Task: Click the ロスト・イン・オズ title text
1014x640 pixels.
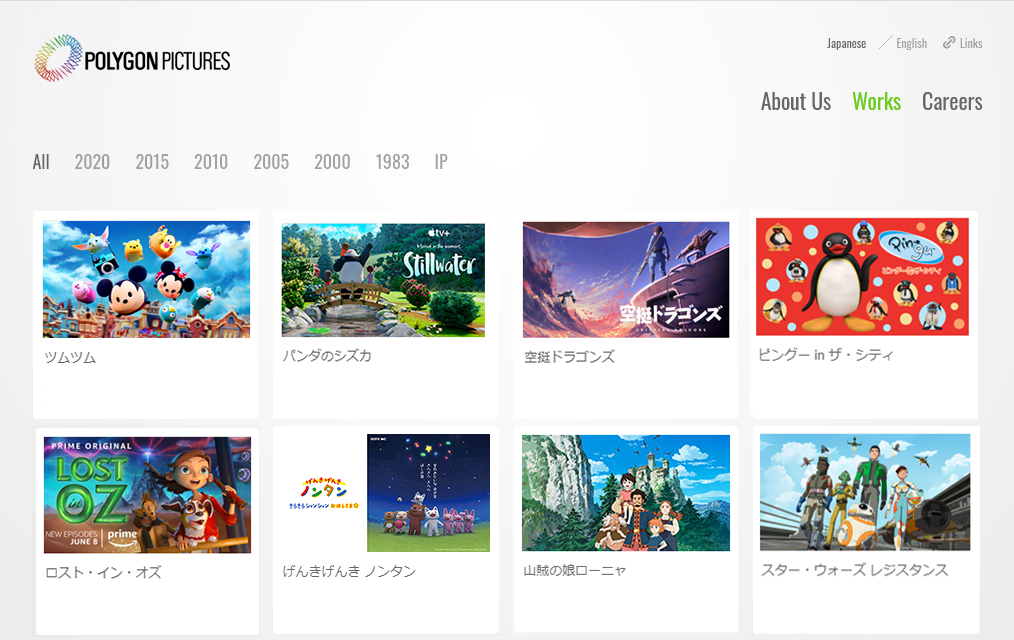Action: [x=103, y=572]
